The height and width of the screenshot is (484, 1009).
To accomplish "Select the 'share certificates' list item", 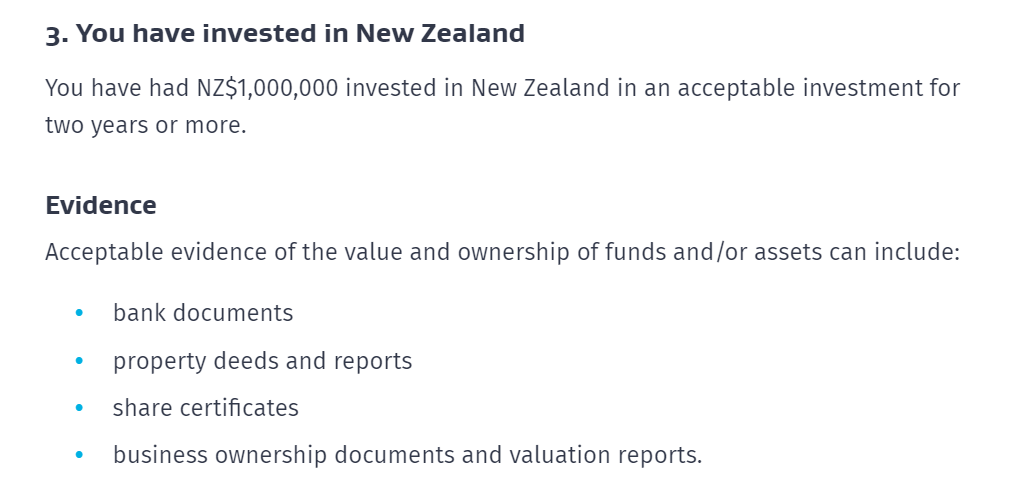I will click(206, 408).
